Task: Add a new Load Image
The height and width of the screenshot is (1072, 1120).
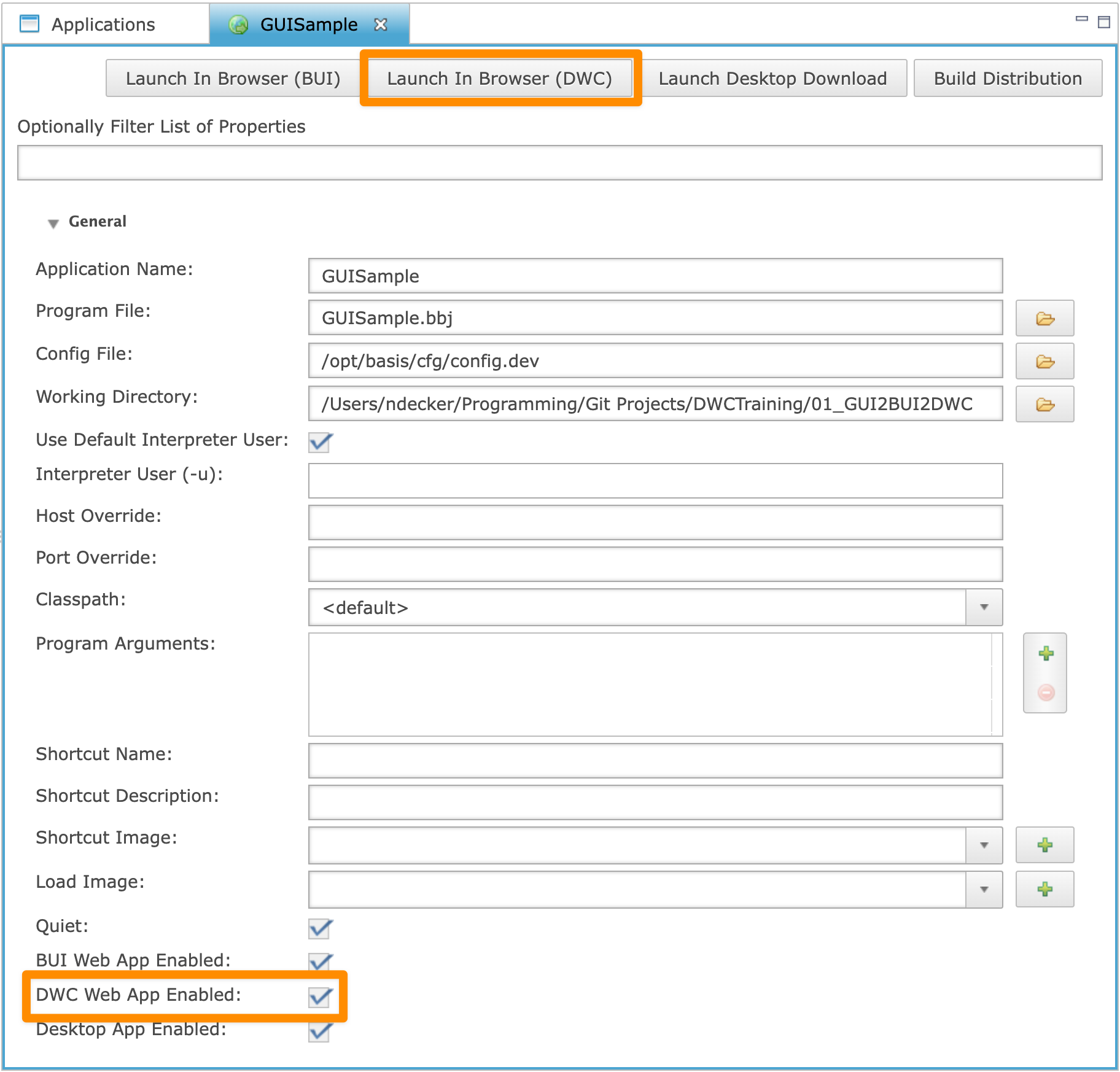Action: pyautogui.click(x=1044, y=889)
